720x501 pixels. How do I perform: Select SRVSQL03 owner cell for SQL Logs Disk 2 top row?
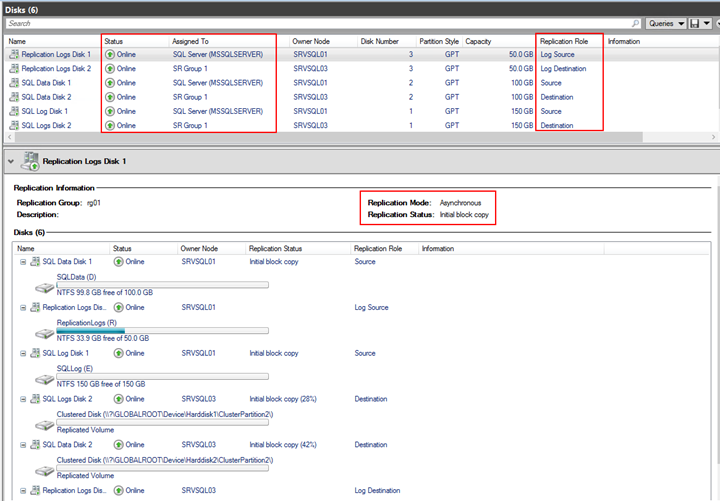click(x=310, y=125)
